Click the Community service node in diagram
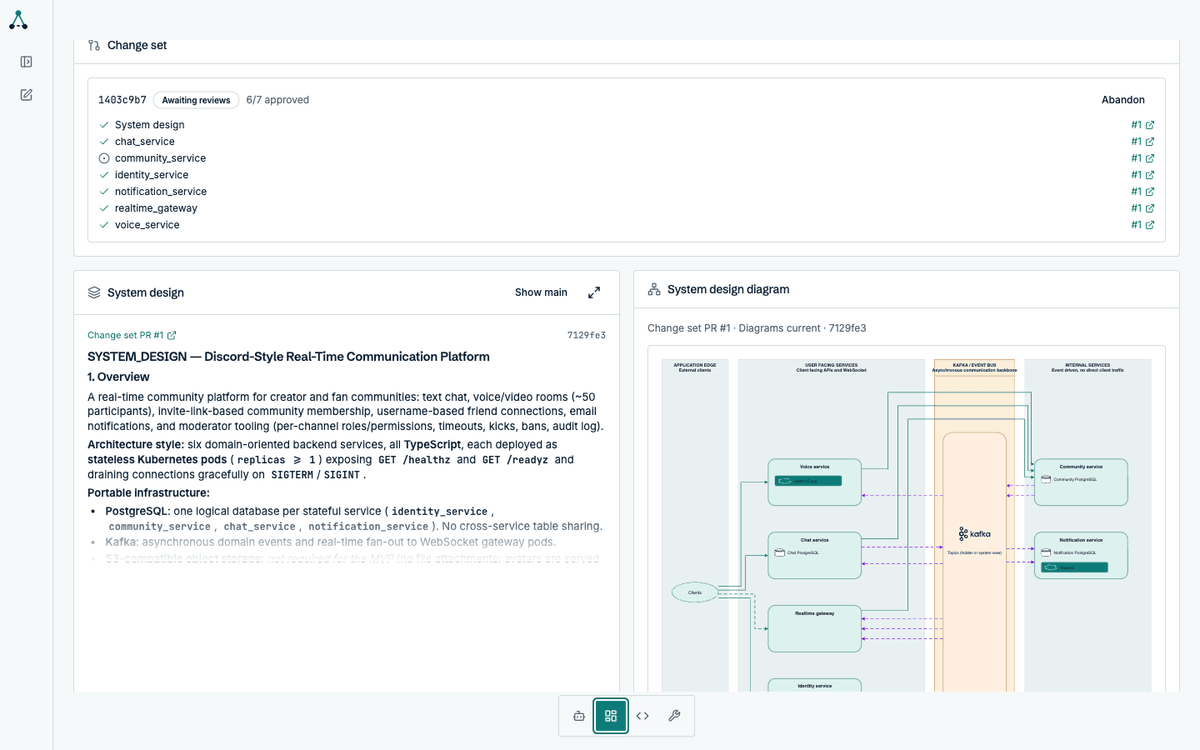Image resolution: width=1200 pixels, height=750 pixels. (1081, 482)
